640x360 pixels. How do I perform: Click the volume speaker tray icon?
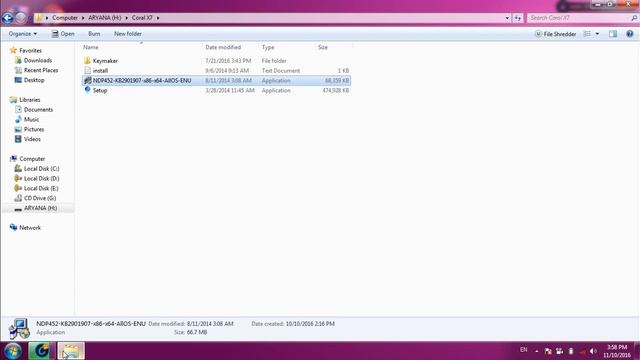click(x=593, y=351)
